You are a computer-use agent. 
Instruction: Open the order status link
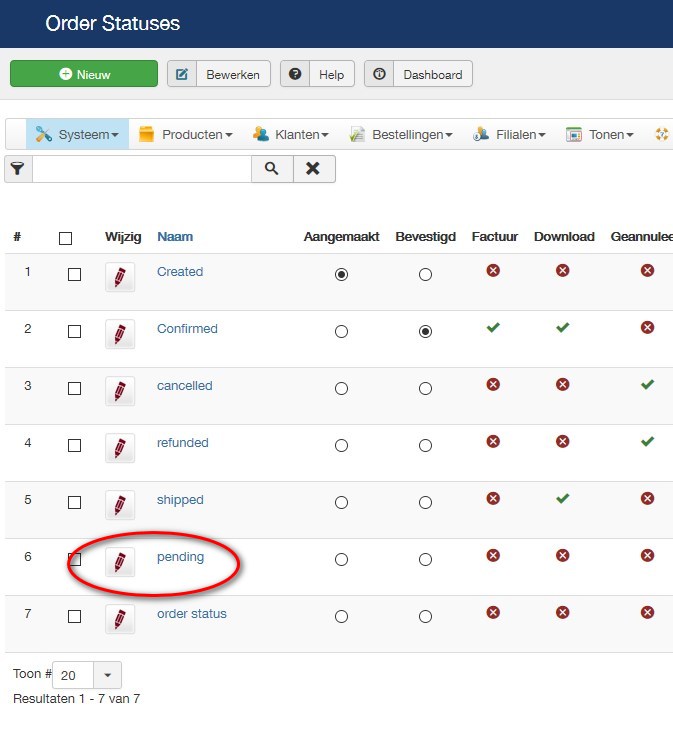[x=192, y=614]
